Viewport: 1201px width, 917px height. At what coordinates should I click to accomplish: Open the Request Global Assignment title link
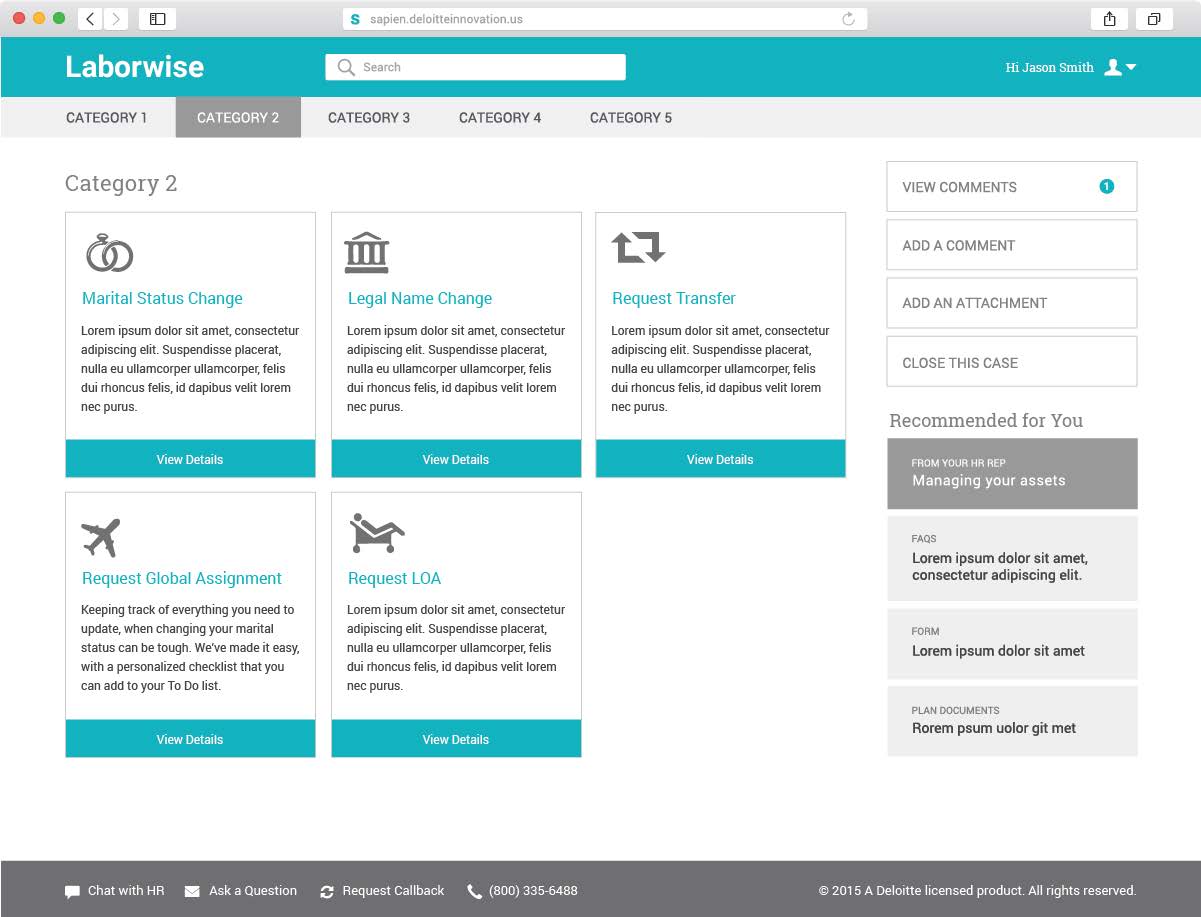pyautogui.click(x=182, y=578)
